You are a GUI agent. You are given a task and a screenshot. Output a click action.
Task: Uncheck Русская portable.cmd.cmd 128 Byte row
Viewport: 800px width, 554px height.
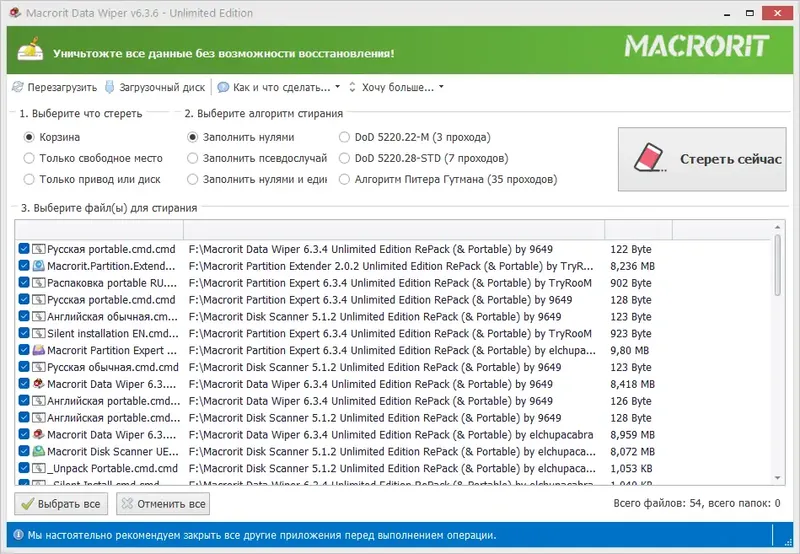pos(23,299)
